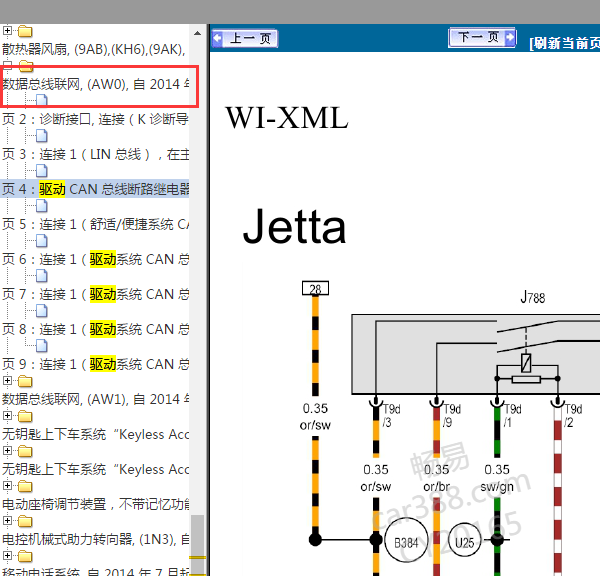600x576 pixels.
Task: Click the J788 relay label in diagram
Action: point(533,297)
